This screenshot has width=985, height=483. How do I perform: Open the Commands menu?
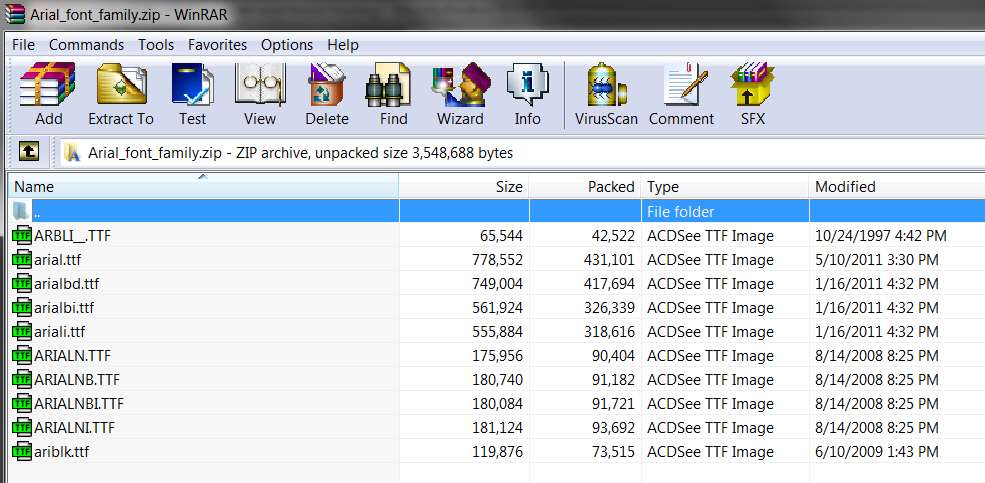86,45
